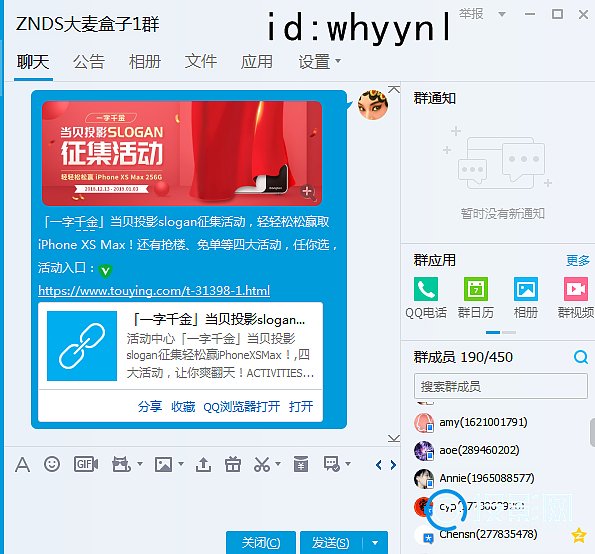This screenshot has width=595, height=554.
Task: Send a picture via image icon
Action: click(163, 464)
